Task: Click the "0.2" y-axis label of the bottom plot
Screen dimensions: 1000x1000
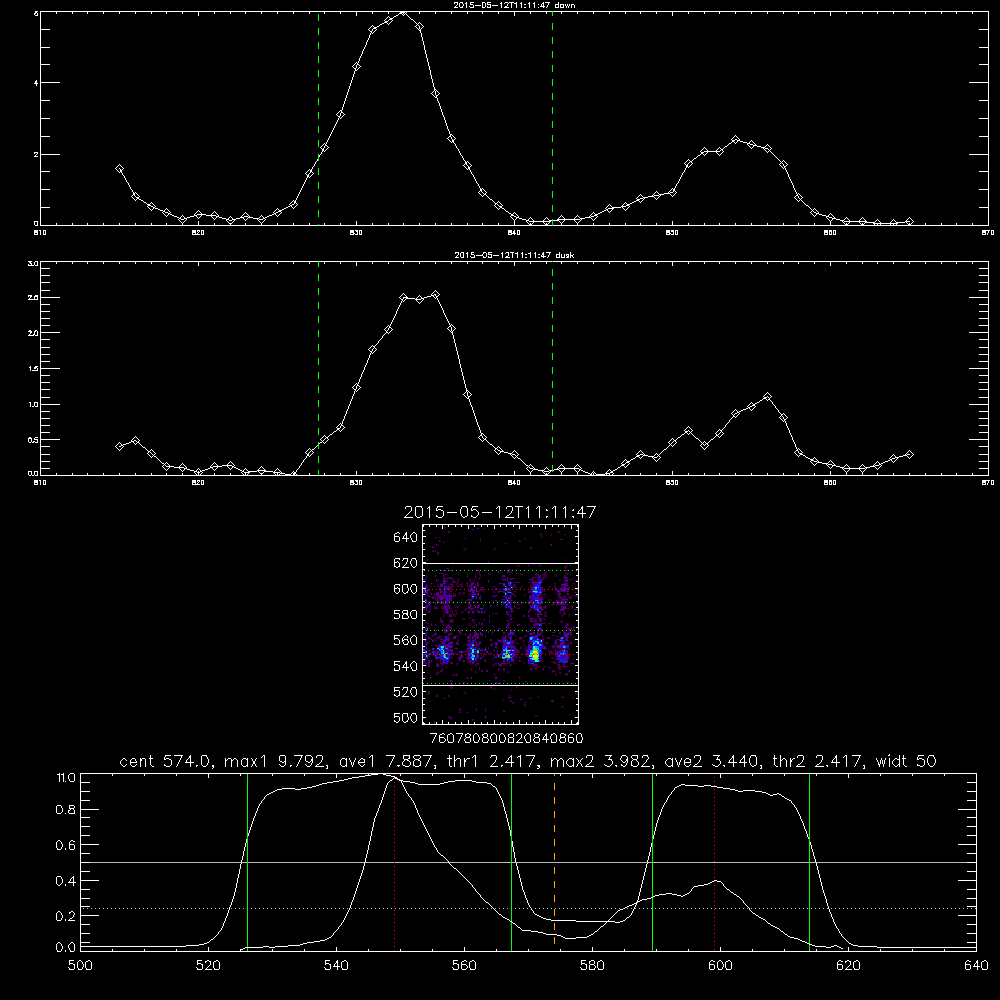Action: [66, 916]
